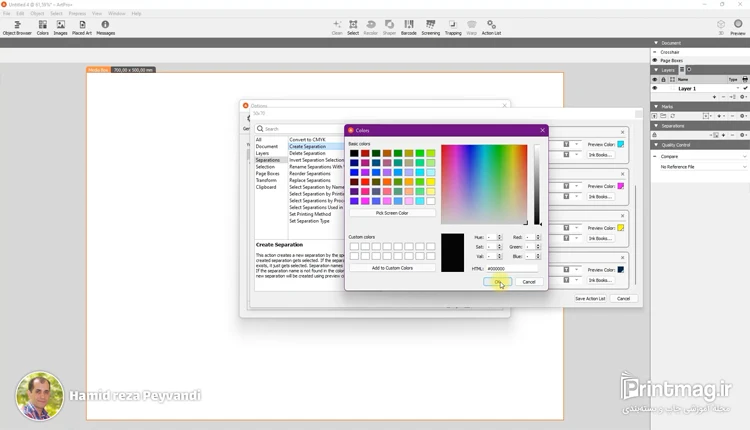This screenshot has height=430, width=750.
Task: Click the color spectrum gradient field
Action: pyautogui.click(x=484, y=184)
